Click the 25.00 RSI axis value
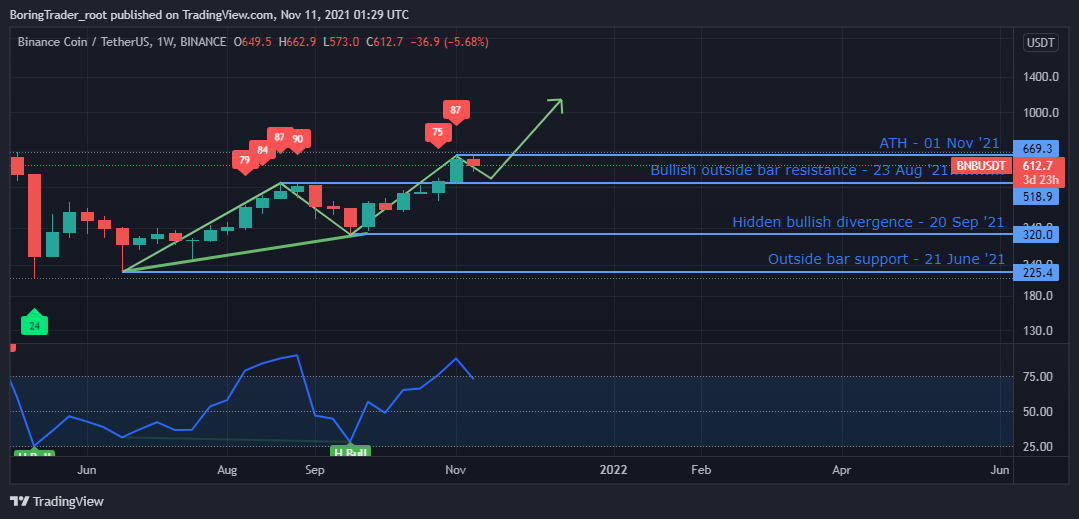 (1039, 446)
